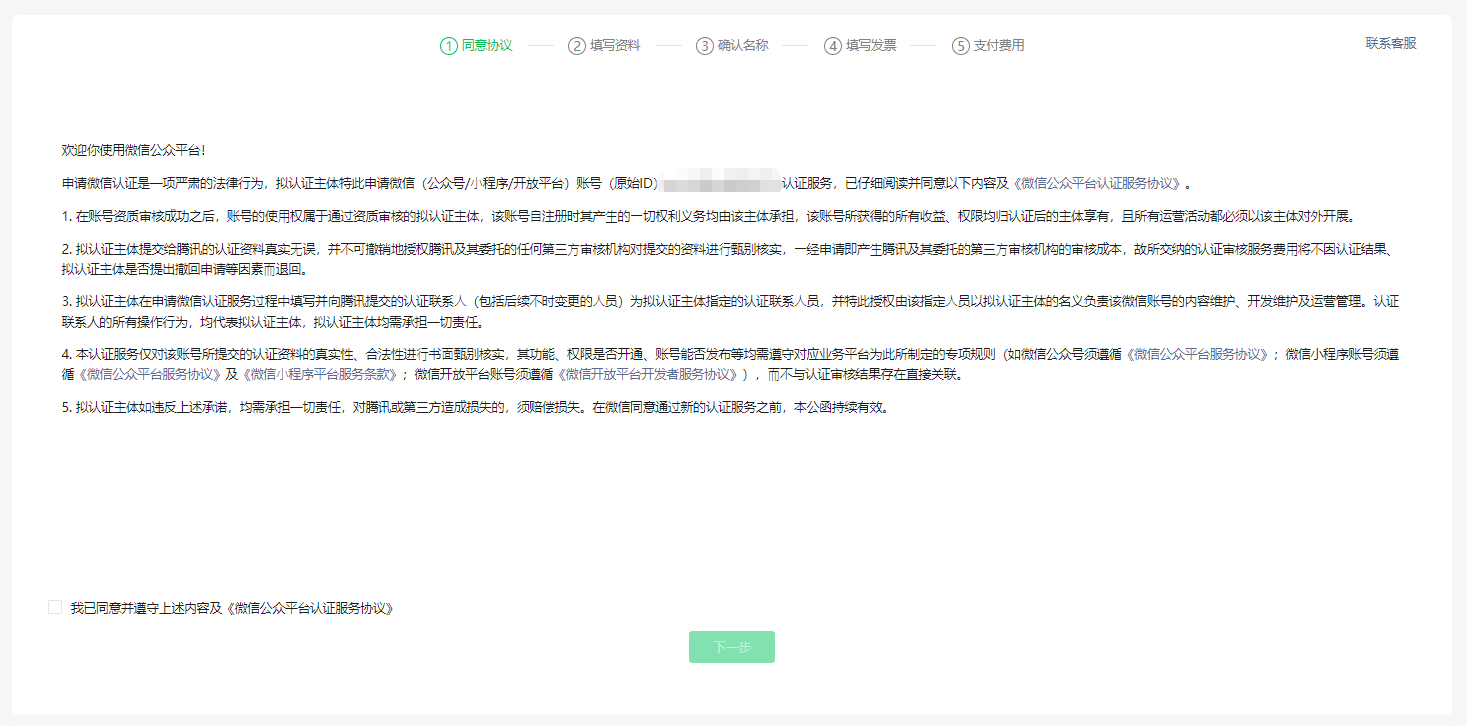The image size is (1467, 726).
Task: Open the 《微信开放平台开发者服务协议》 link
Action: (651, 375)
